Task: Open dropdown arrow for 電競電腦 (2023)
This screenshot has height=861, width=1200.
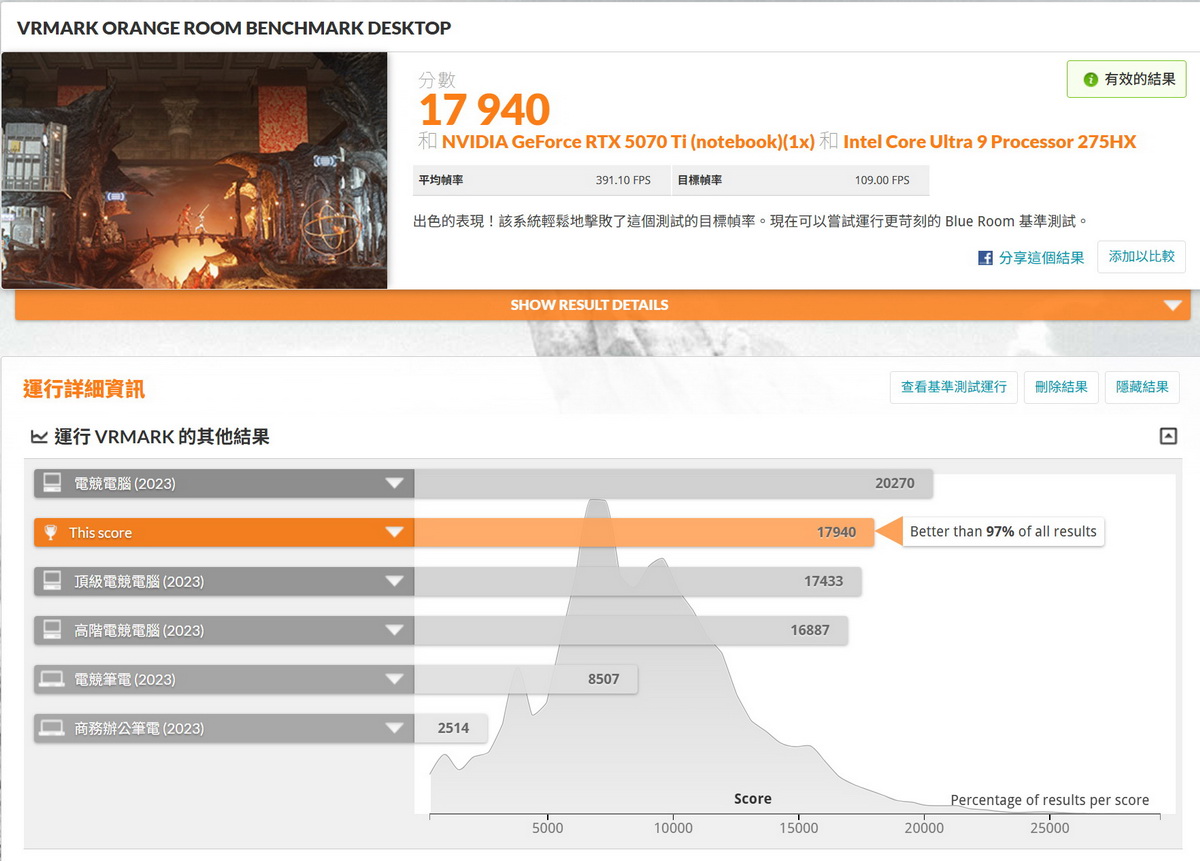Action: (x=394, y=484)
